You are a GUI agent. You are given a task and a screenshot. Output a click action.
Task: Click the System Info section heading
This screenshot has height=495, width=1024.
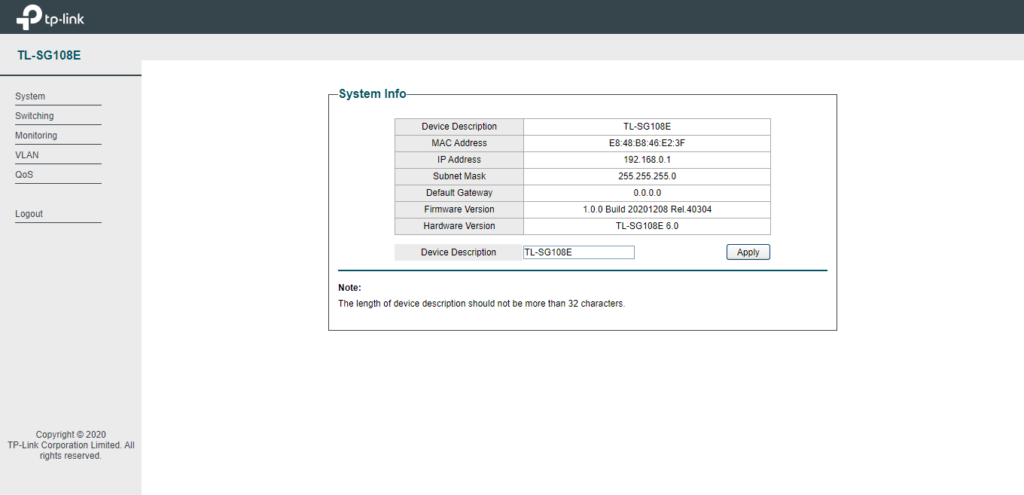point(373,94)
